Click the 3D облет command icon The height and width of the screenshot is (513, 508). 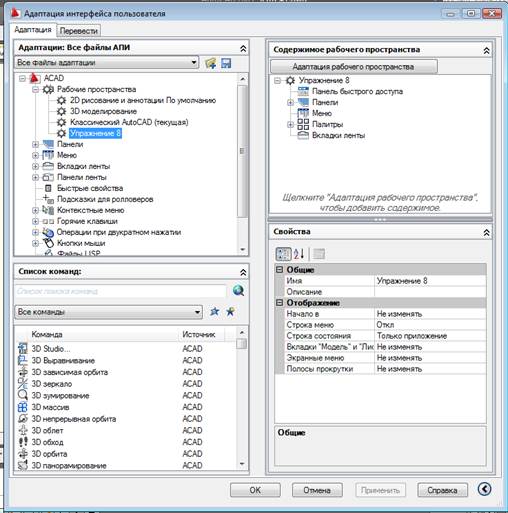point(23,430)
